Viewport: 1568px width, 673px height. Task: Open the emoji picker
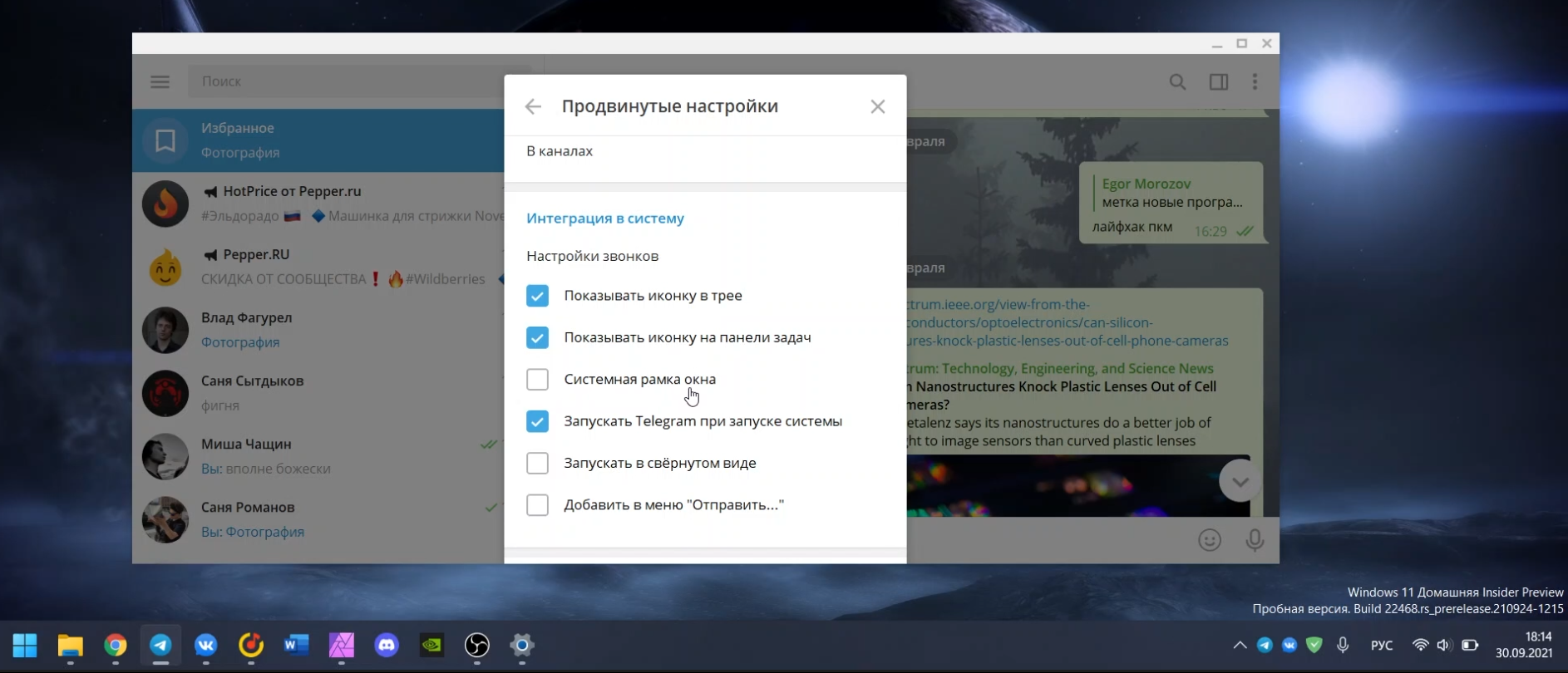pyautogui.click(x=1210, y=540)
